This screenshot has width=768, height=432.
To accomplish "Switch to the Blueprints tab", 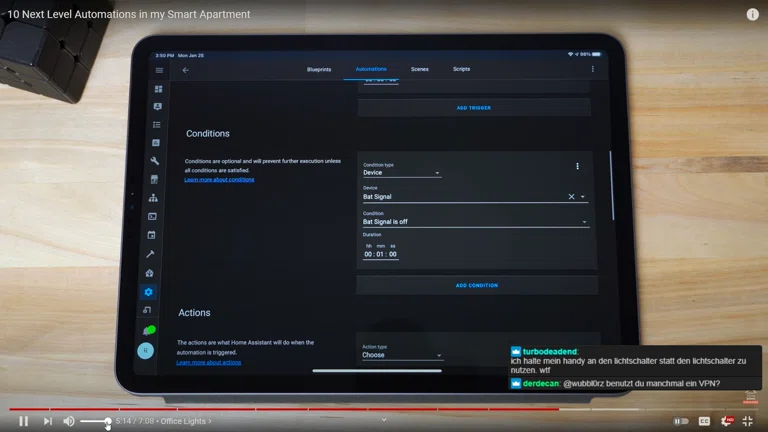I will pyautogui.click(x=319, y=69).
